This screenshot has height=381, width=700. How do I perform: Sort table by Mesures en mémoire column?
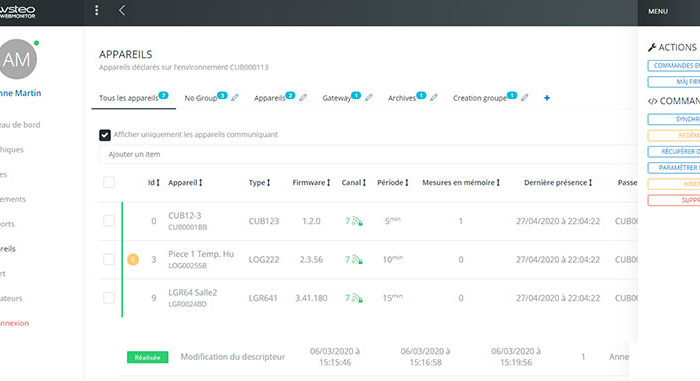coord(461,183)
